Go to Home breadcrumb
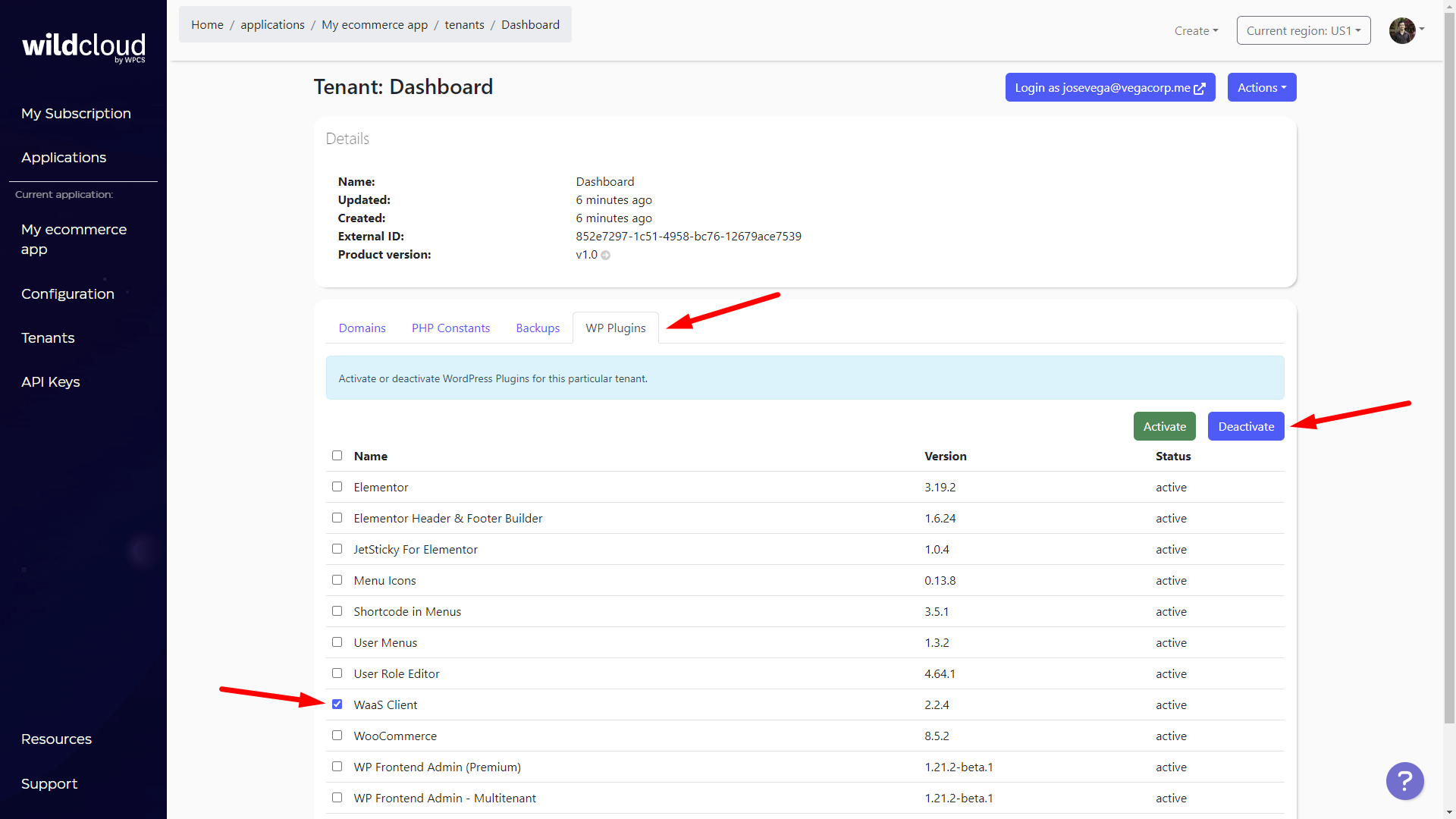 coord(207,24)
